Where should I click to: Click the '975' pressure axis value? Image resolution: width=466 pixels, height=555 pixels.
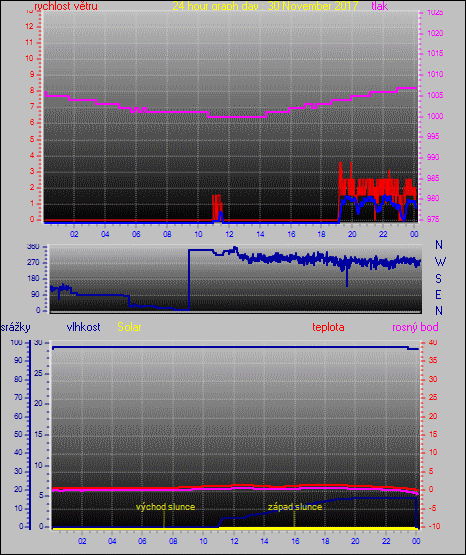433,219
